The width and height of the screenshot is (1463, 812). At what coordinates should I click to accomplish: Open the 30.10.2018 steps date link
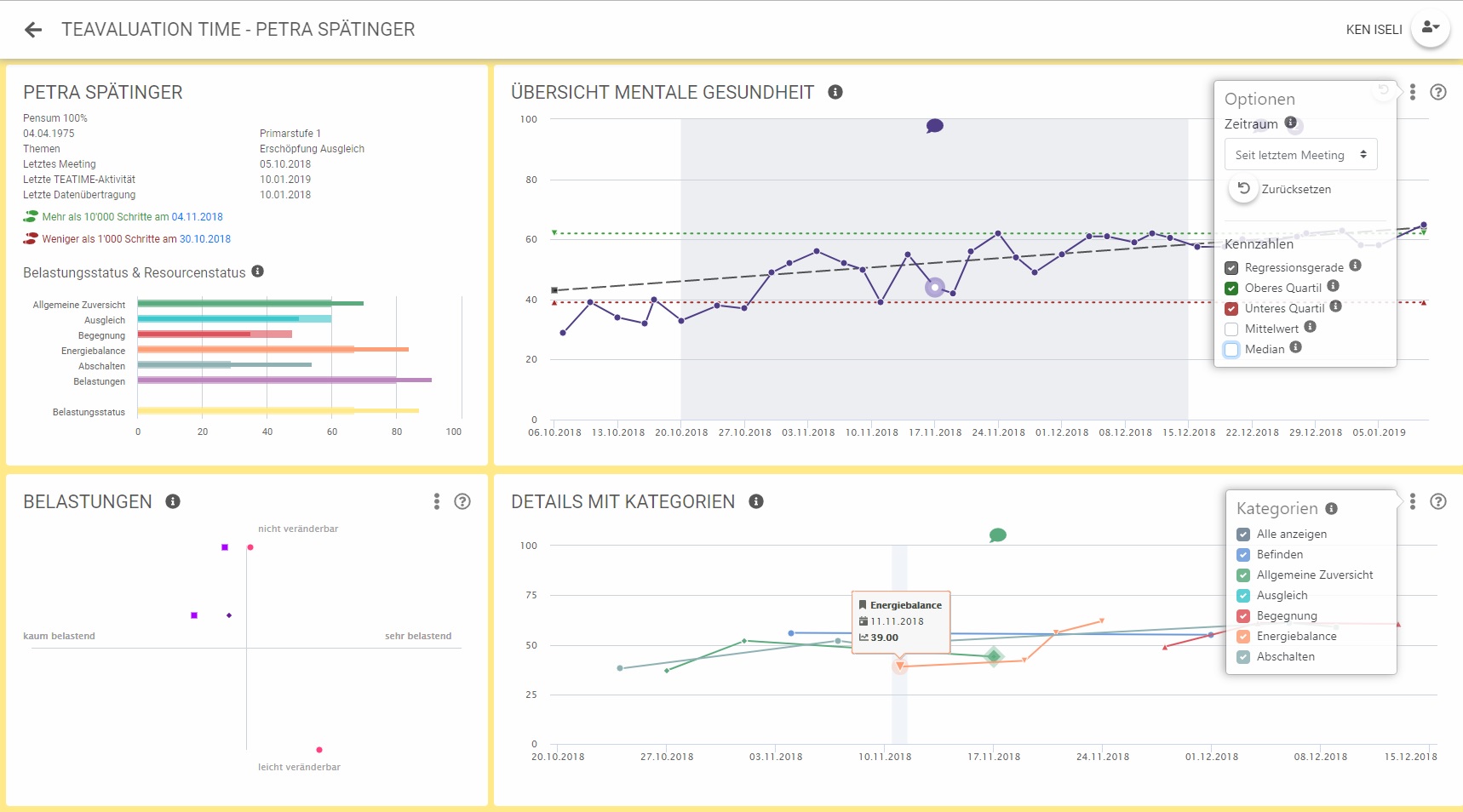[205, 239]
